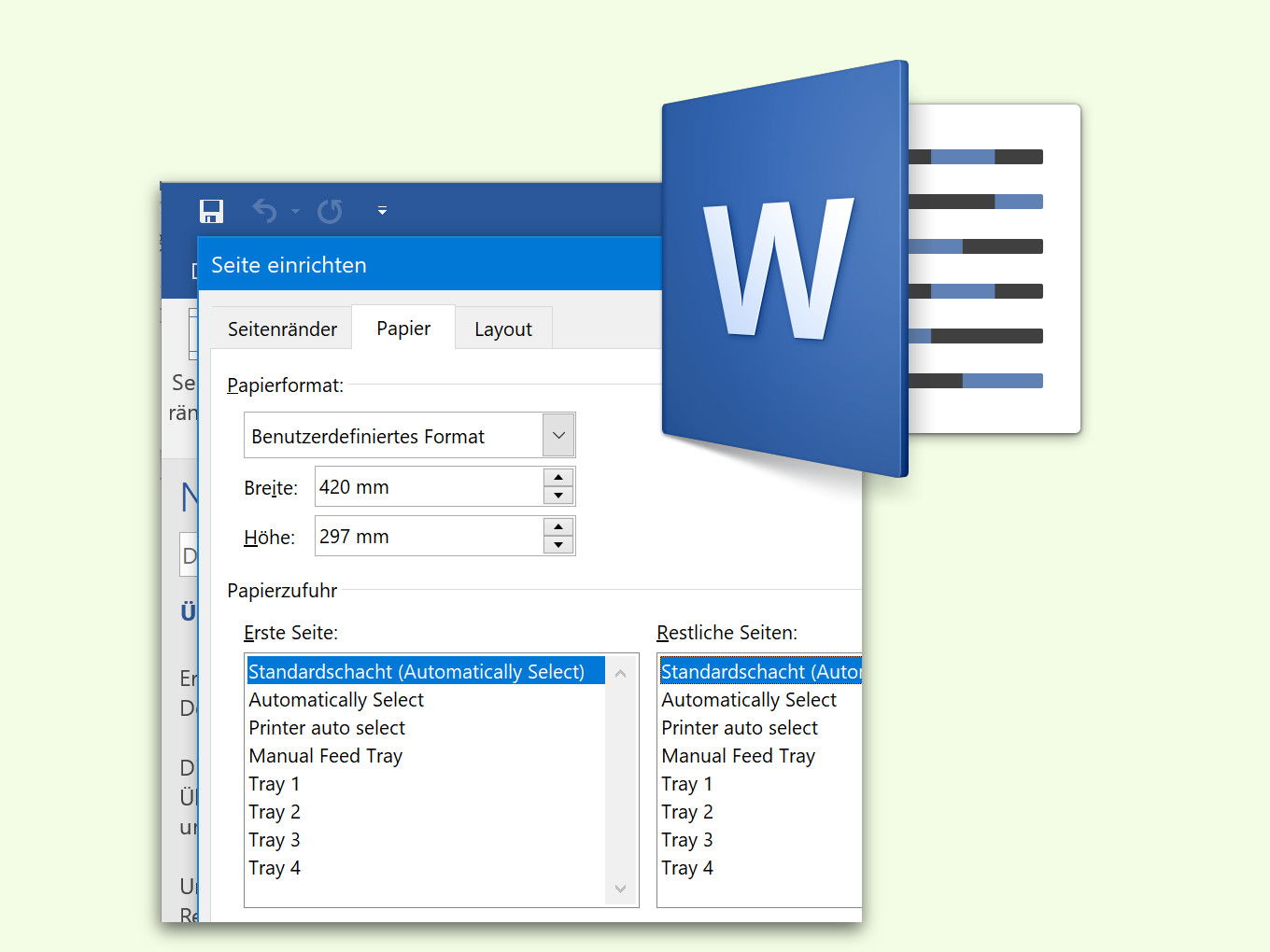1270x952 pixels.
Task: Select Printer auto select in Erste Seite list
Action: coord(426,727)
